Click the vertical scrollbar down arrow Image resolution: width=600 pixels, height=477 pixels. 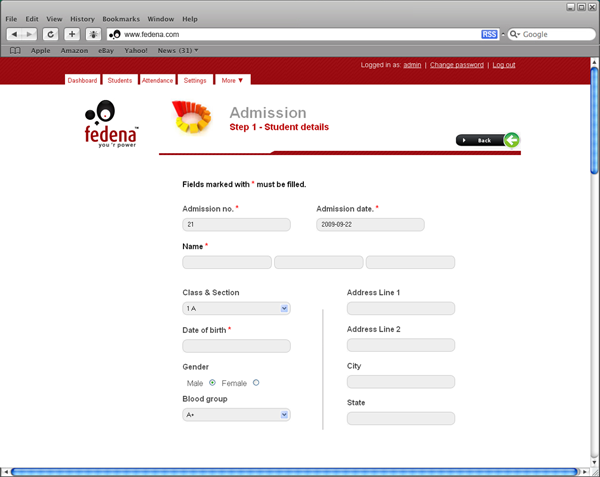(x=594, y=462)
